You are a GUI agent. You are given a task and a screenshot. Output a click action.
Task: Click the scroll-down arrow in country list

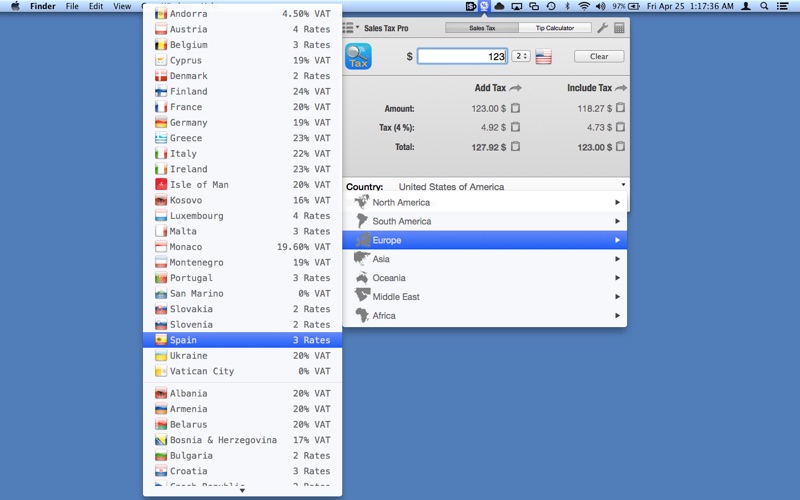tap(242, 490)
